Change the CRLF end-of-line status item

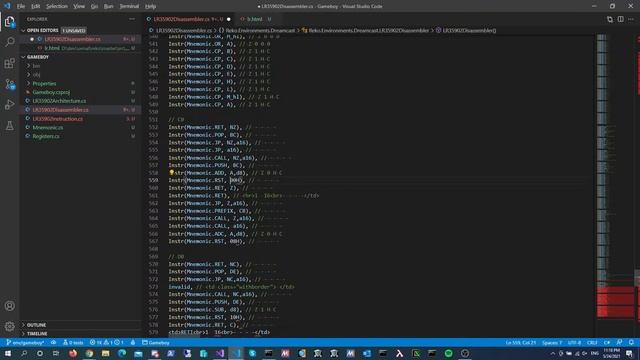pyautogui.click(x=592, y=342)
